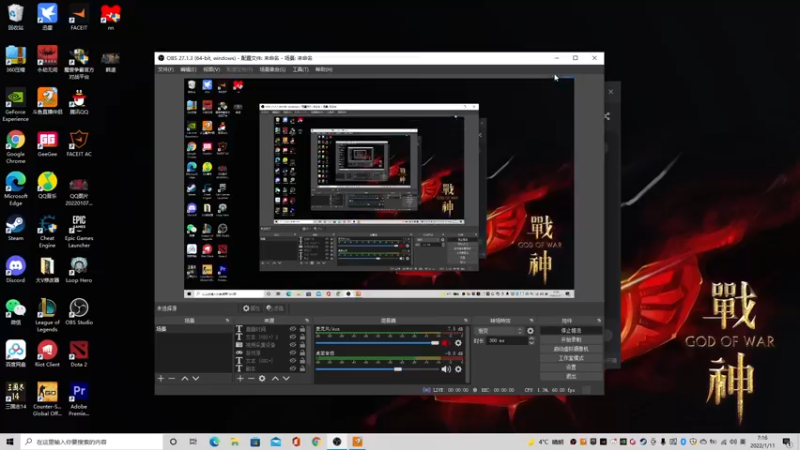Open the 渐变 transition type dropdown
Screen dimensions: 800x450
coord(499,331)
